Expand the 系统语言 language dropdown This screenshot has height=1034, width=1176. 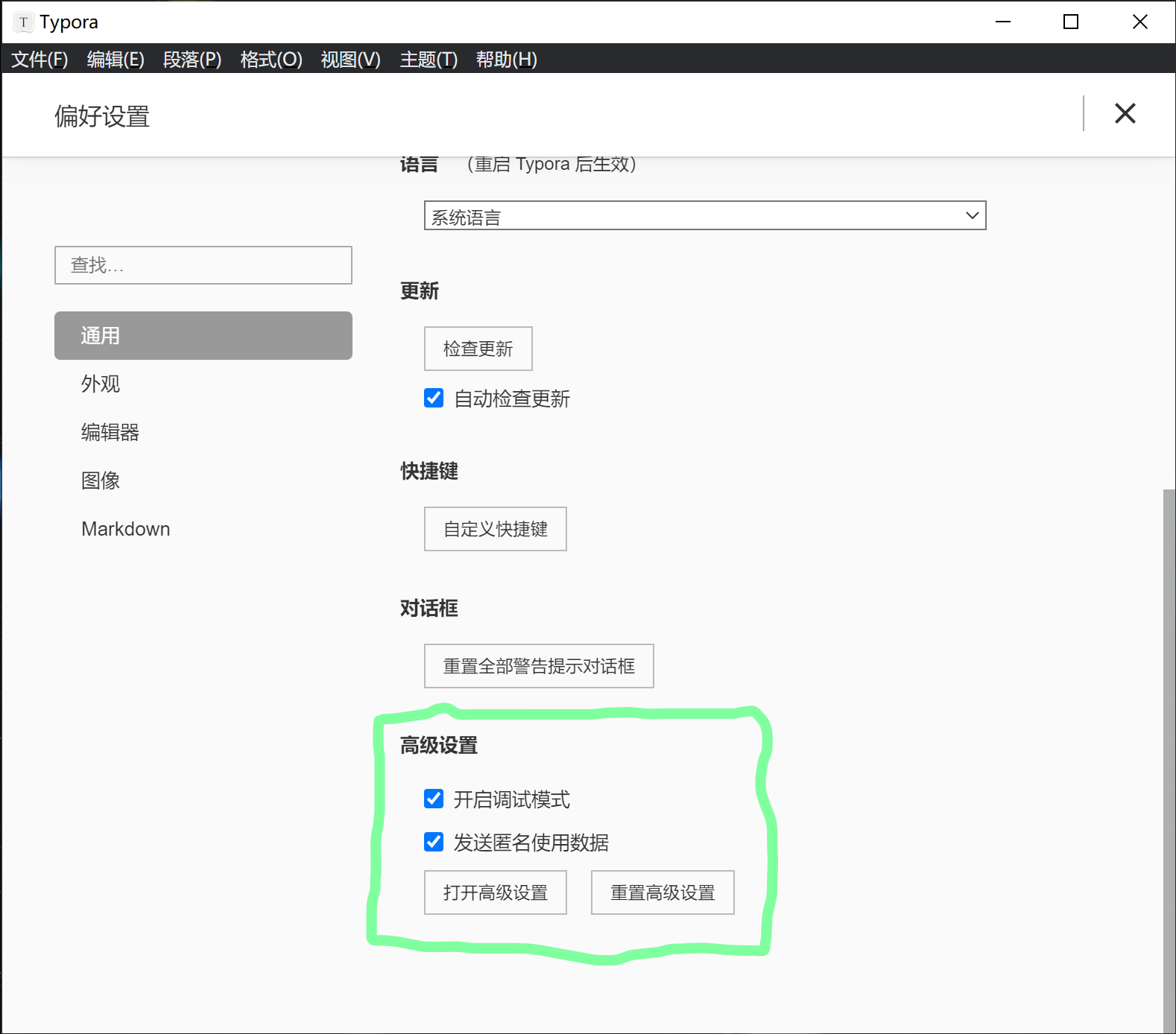coord(705,215)
